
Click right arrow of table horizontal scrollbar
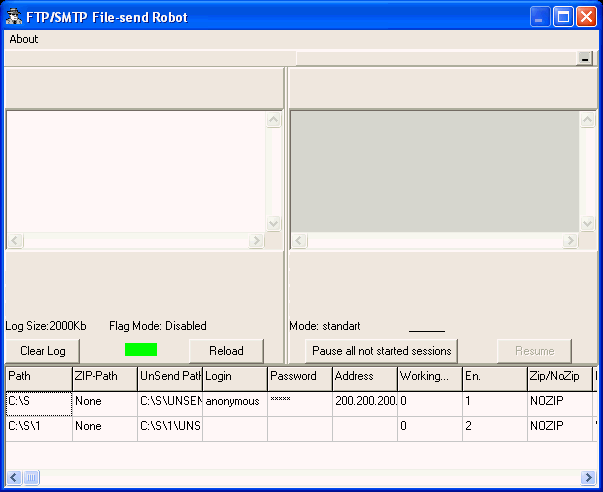(x=588, y=477)
